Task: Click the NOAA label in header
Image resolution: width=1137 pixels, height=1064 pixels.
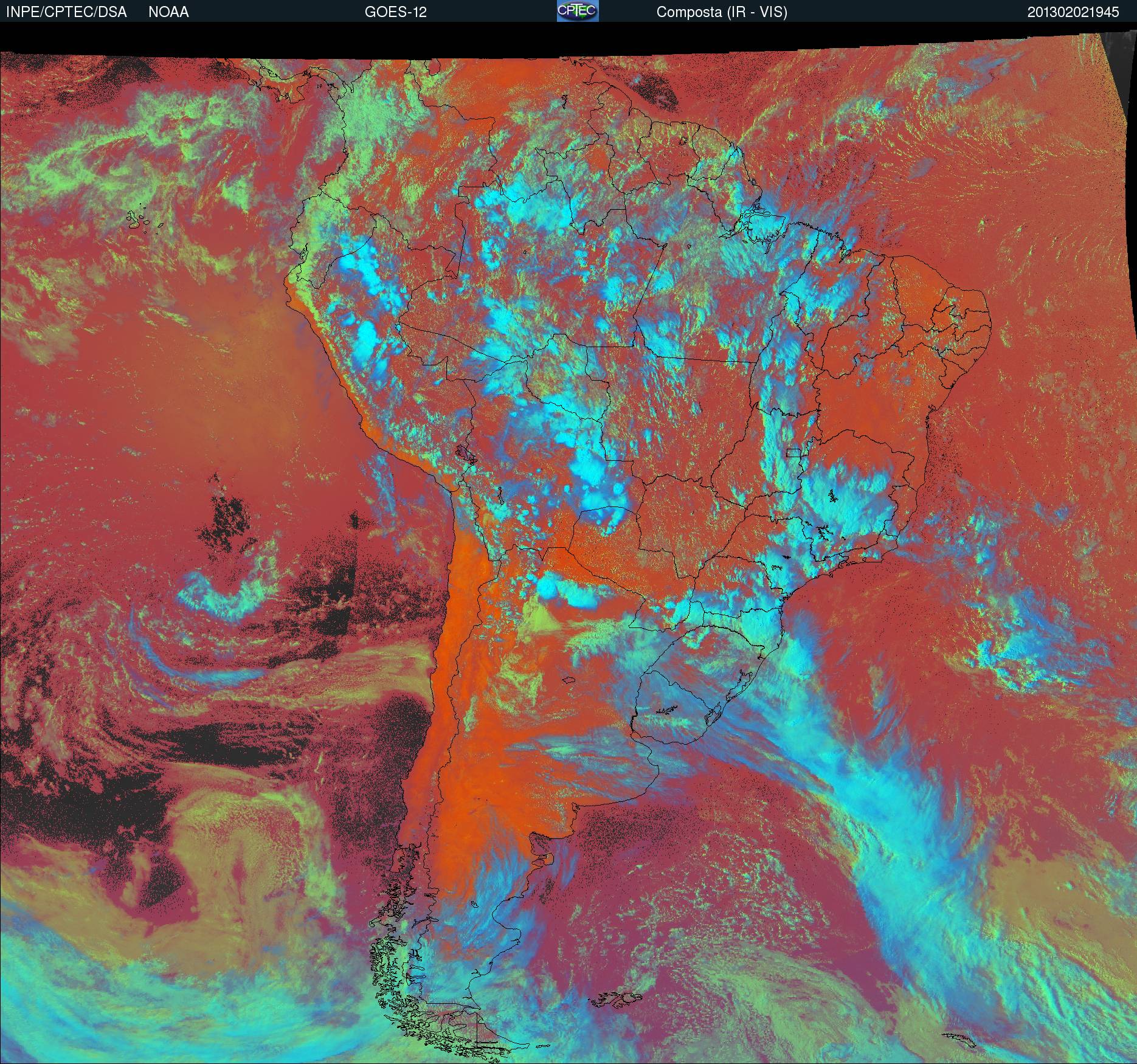Action: pos(168,12)
